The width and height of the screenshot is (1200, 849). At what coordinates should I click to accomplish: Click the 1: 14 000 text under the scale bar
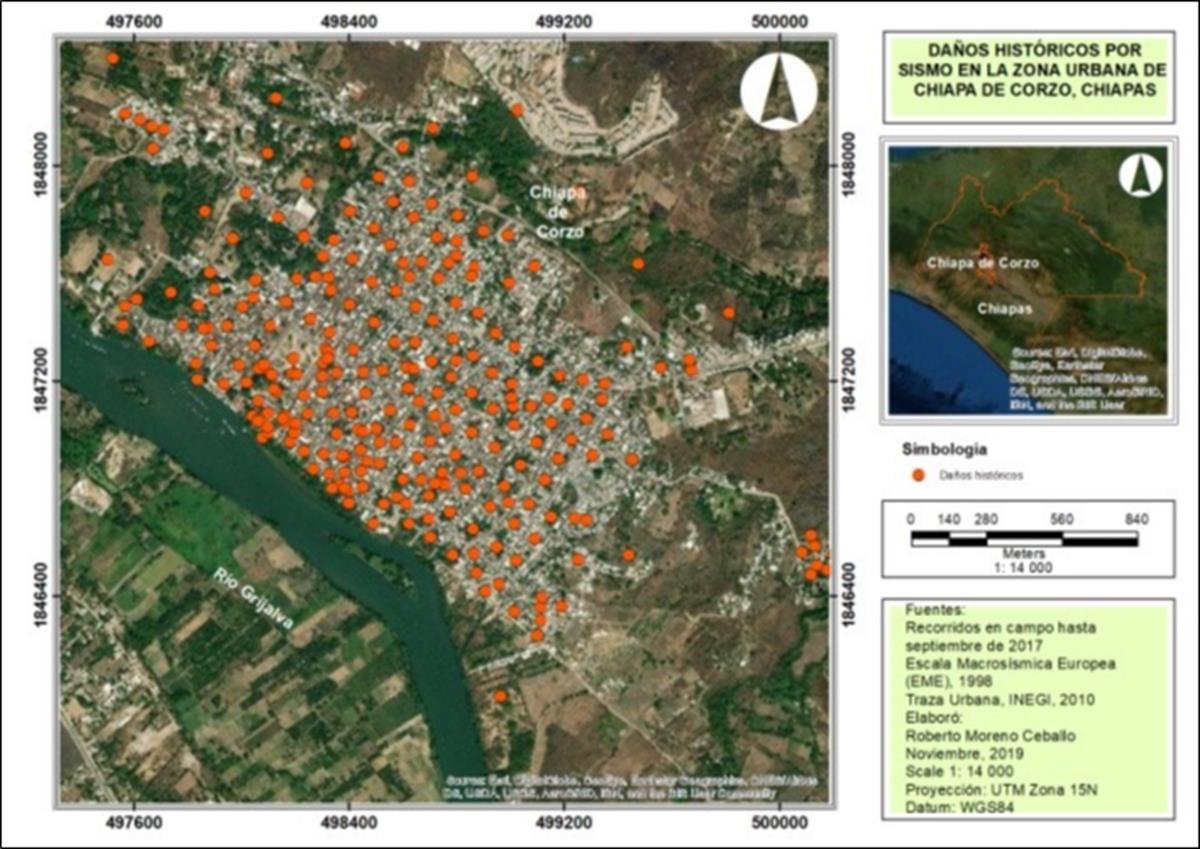point(1024,566)
